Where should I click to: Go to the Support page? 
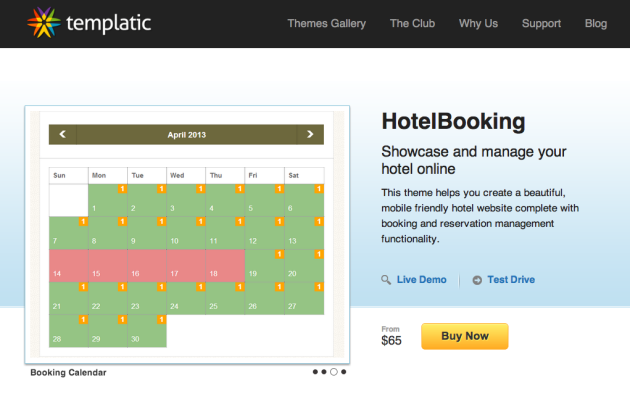tap(541, 24)
